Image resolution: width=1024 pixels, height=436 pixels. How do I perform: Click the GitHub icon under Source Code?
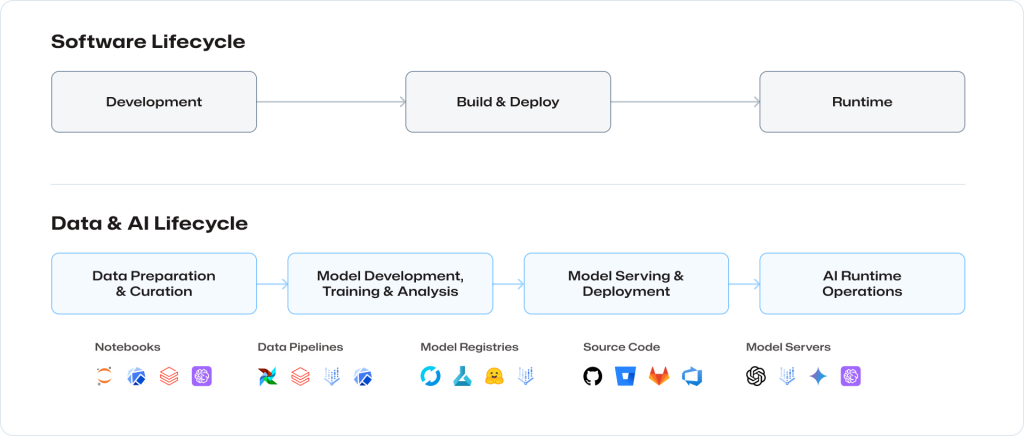(x=593, y=376)
